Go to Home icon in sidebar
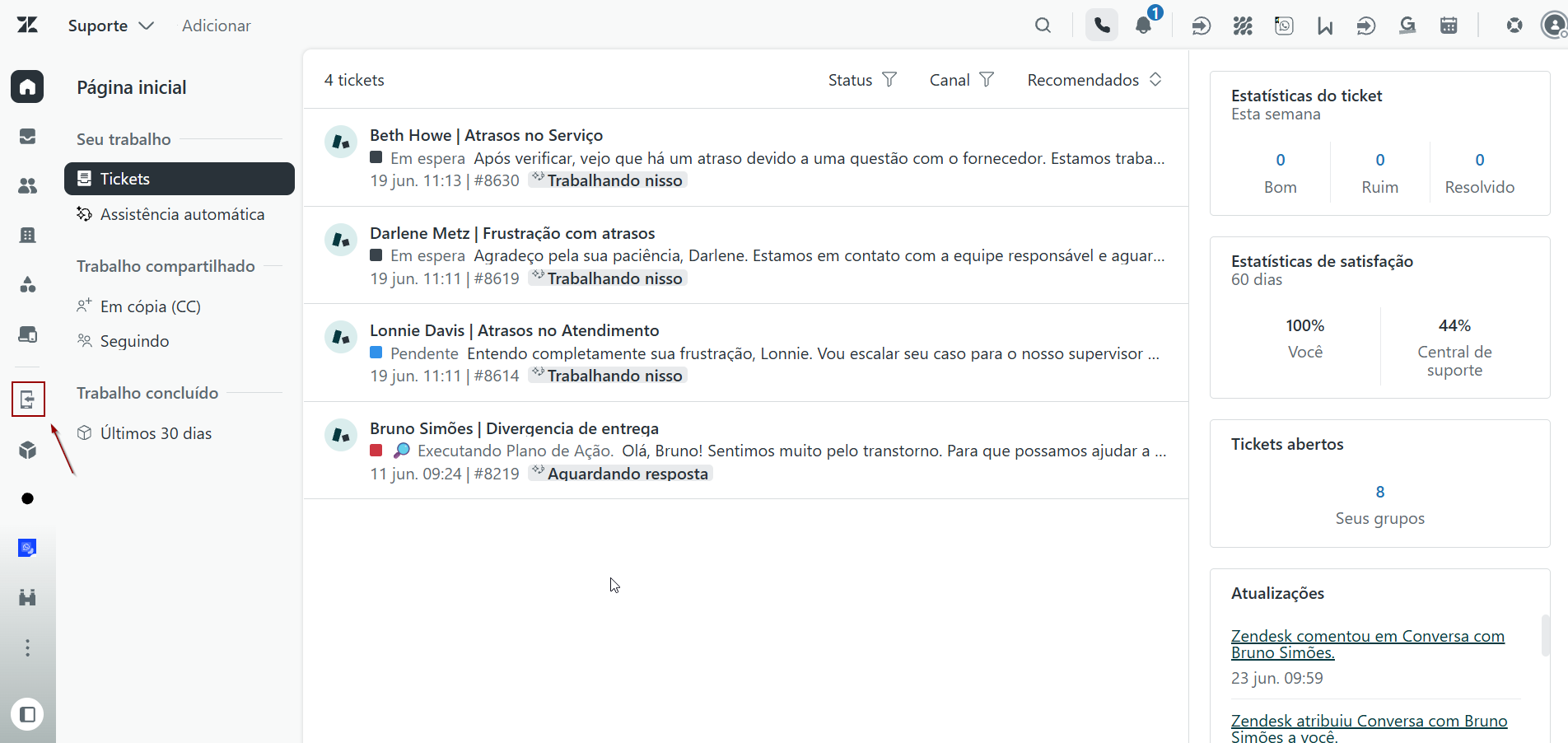1568x743 pixels. pyautogui.click(x=27, y=86)
